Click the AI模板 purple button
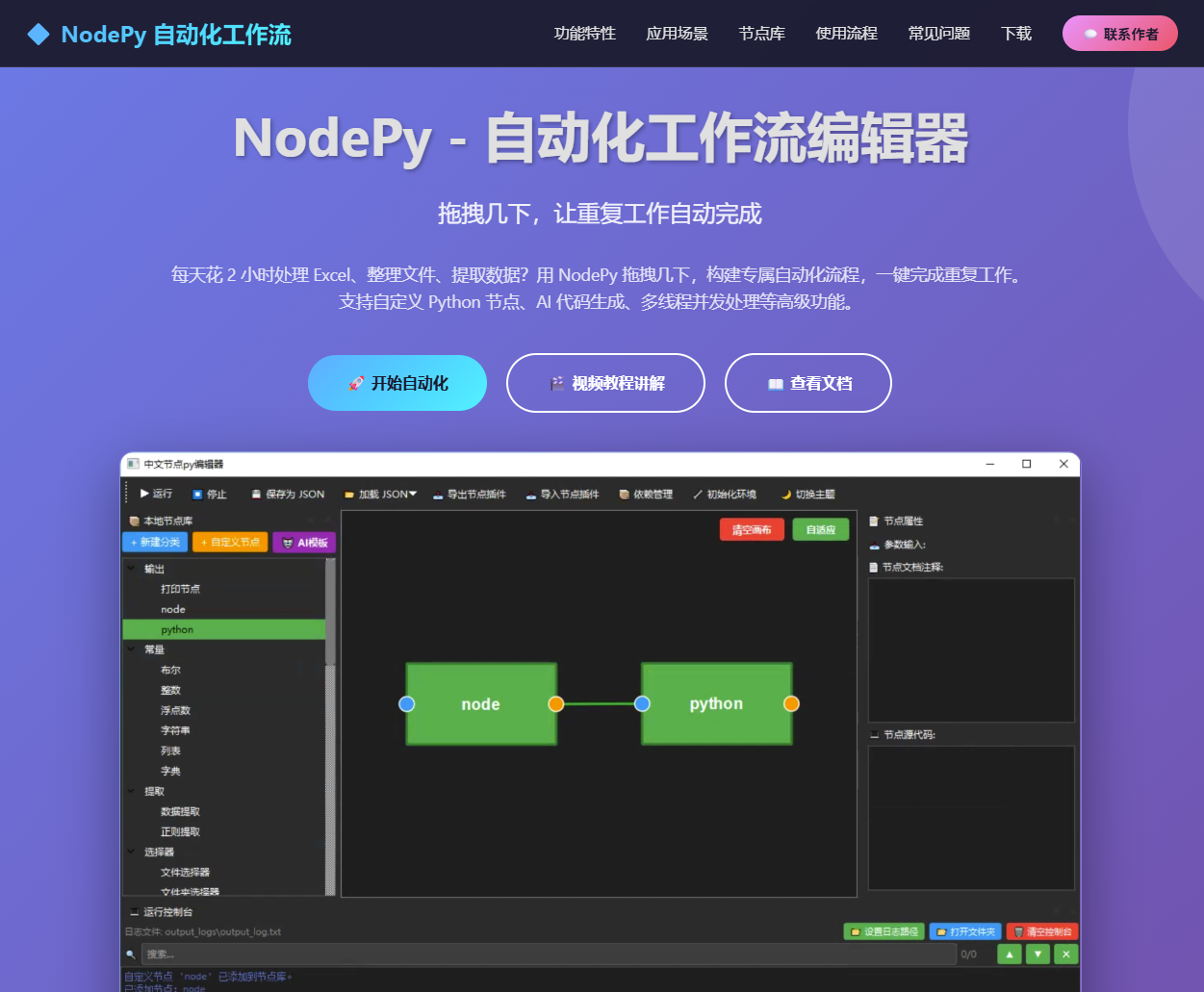This screenshot has width=1204, height=992. coord(304,543)
